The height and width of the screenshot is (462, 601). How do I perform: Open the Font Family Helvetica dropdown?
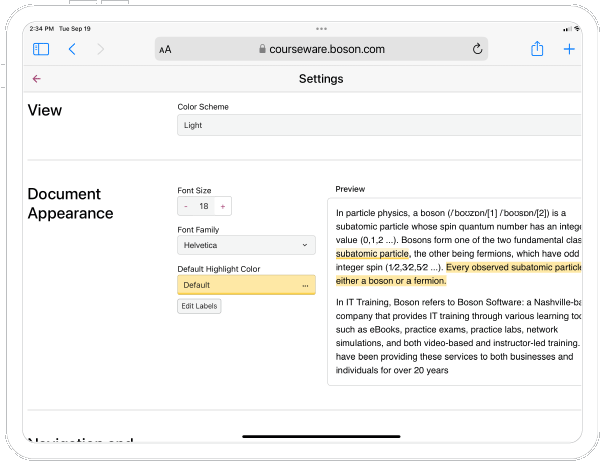246,244
